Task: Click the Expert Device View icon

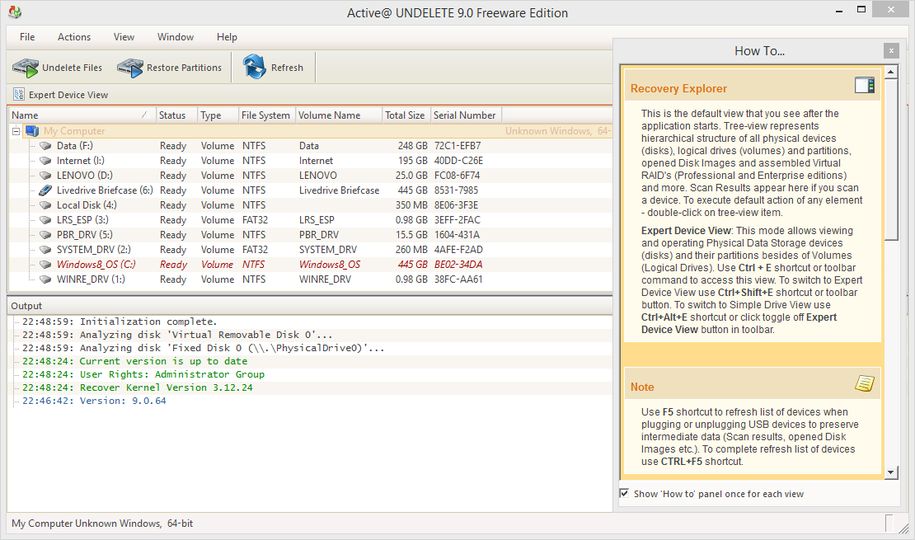Action: pos(19,95)
